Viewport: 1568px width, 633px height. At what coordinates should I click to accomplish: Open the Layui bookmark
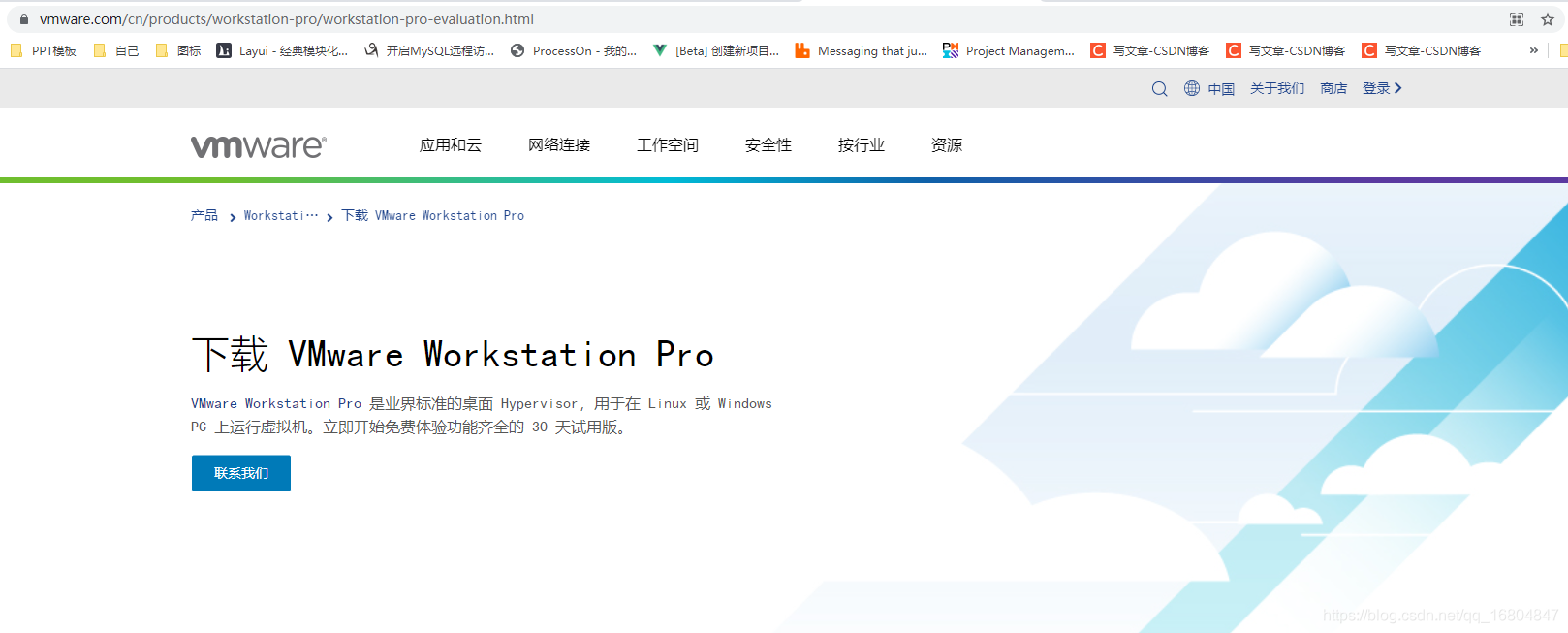[x=282, y=51]
